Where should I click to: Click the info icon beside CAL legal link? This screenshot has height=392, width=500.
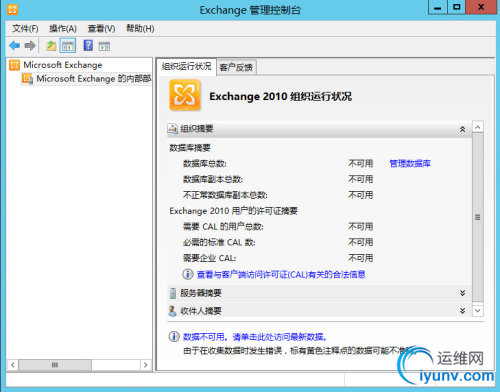click(x=188, y=274)
